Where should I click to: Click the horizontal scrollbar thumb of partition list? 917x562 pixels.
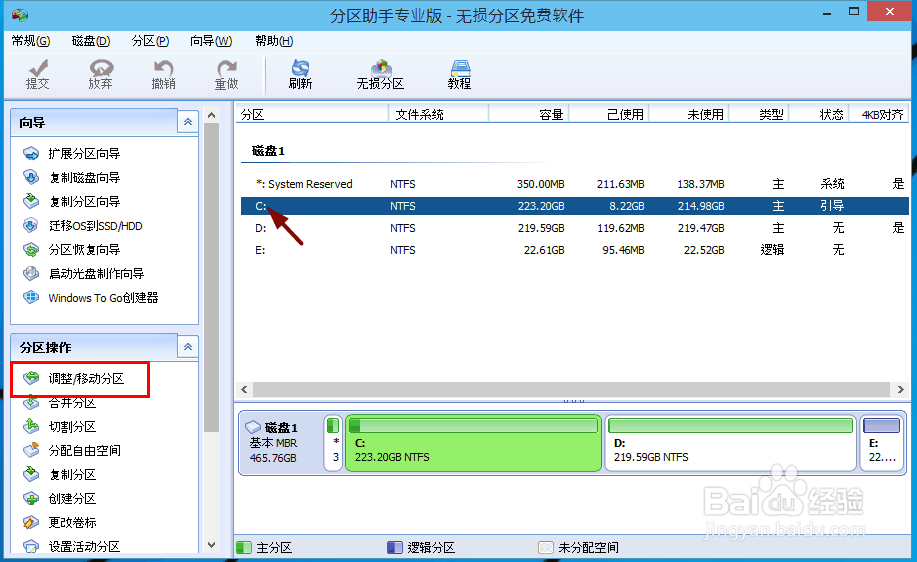(x=571, y=389)
